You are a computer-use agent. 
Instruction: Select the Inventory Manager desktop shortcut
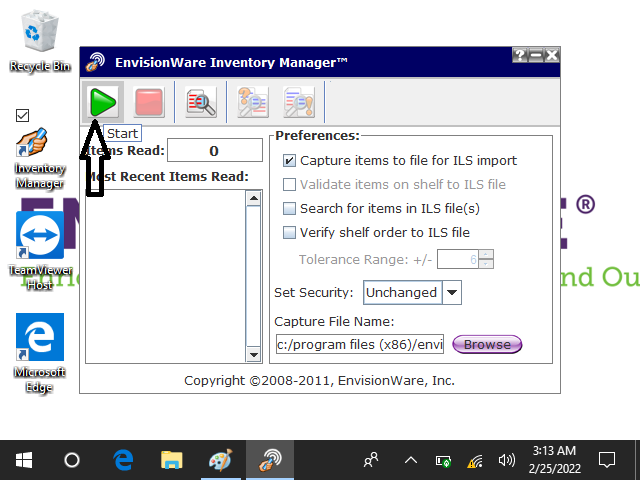40,159
